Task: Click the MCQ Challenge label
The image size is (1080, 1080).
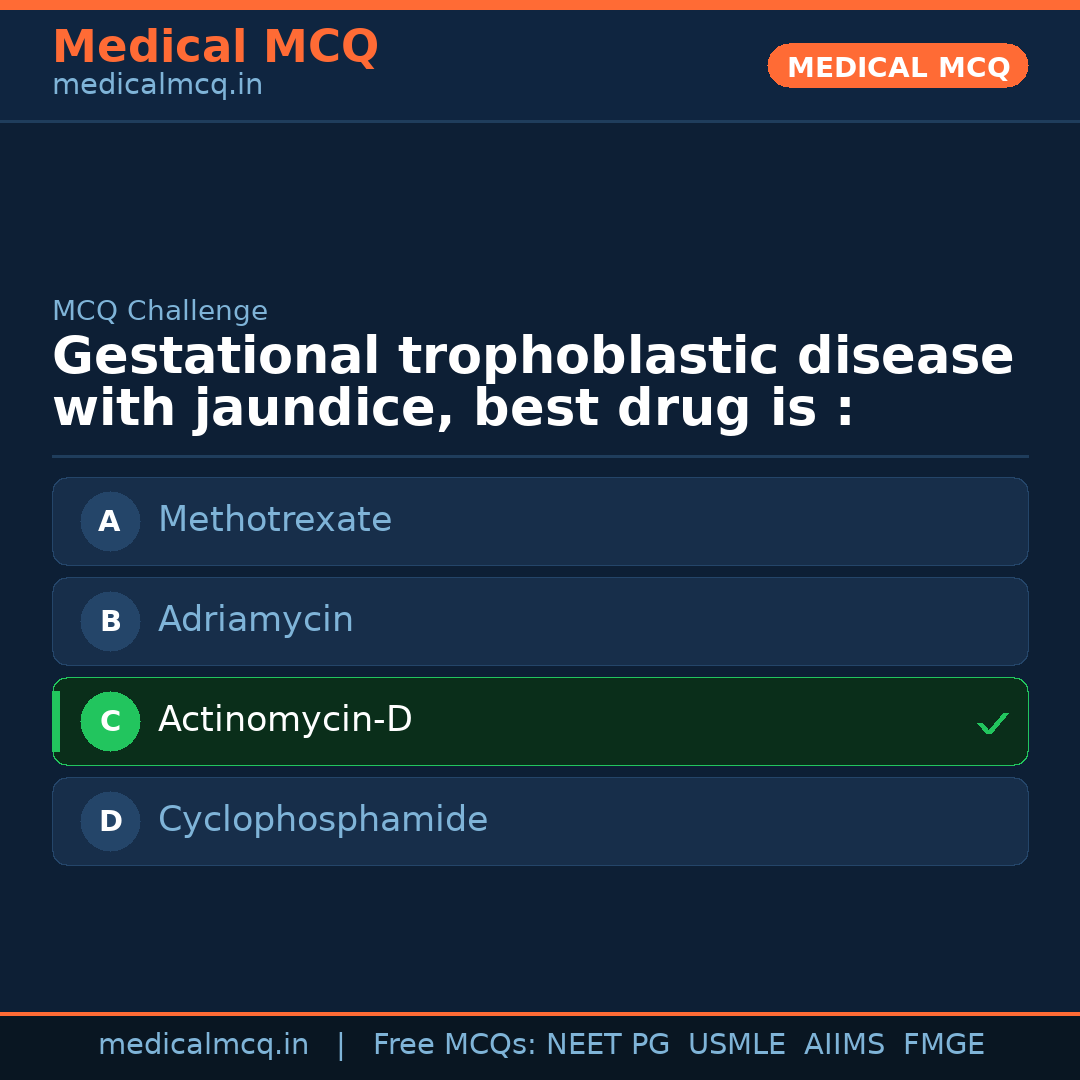Action: (160, 311)
